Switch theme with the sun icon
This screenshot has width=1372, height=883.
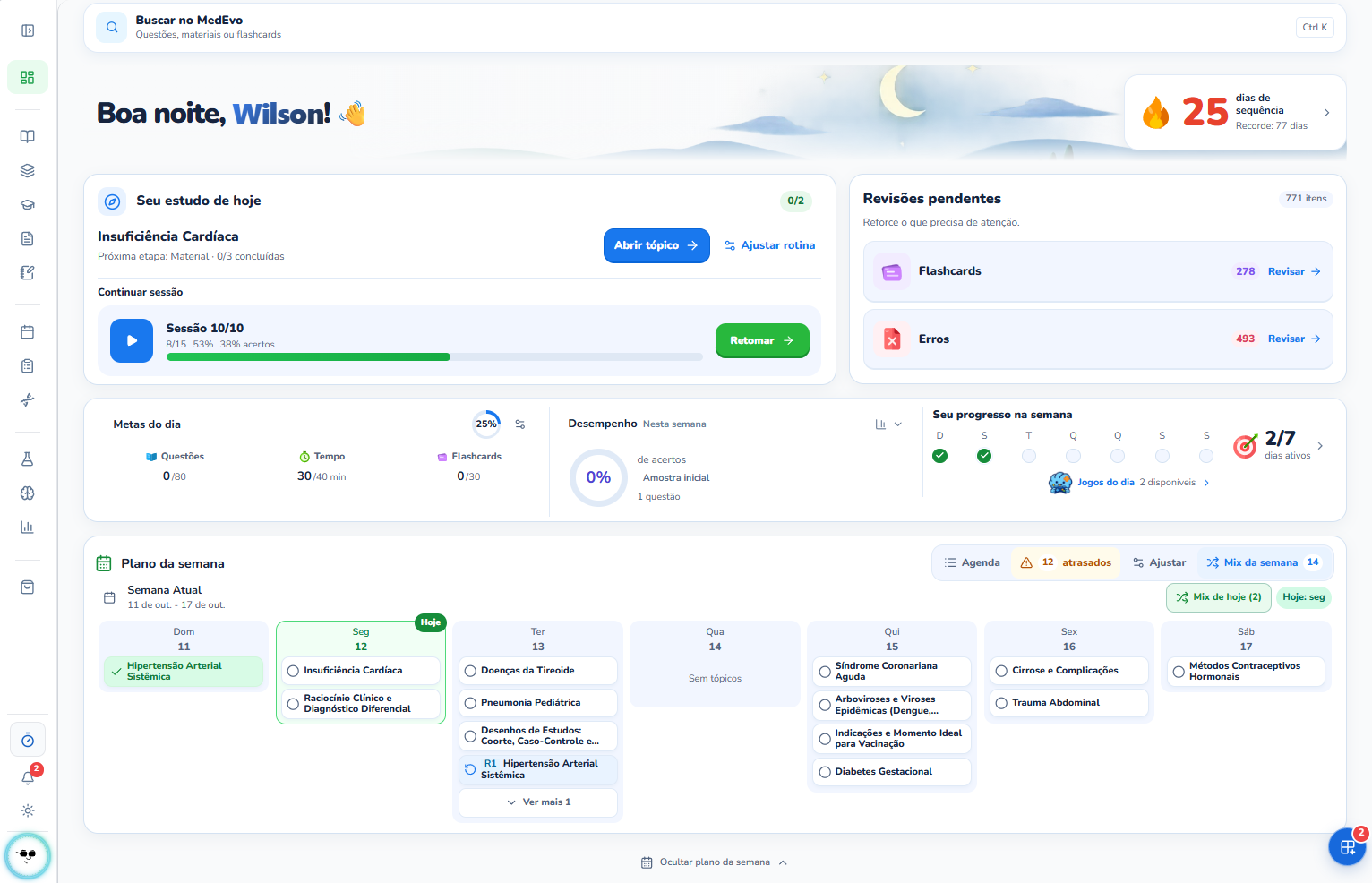pyautogui.click(x=28, y=810)
